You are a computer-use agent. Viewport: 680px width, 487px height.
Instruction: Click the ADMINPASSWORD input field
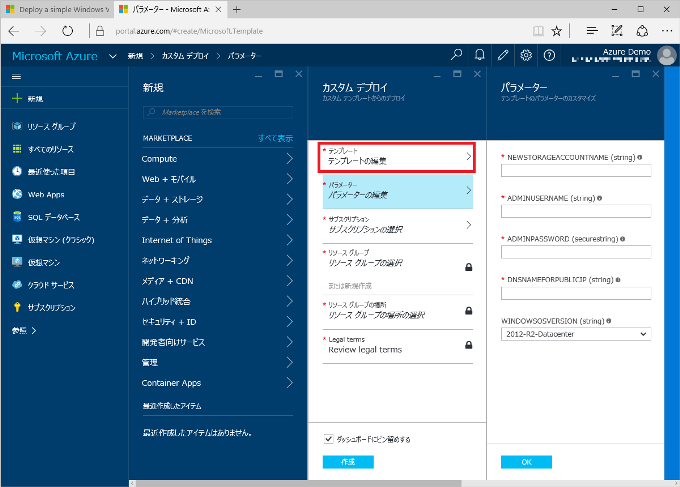coord(576,252)
